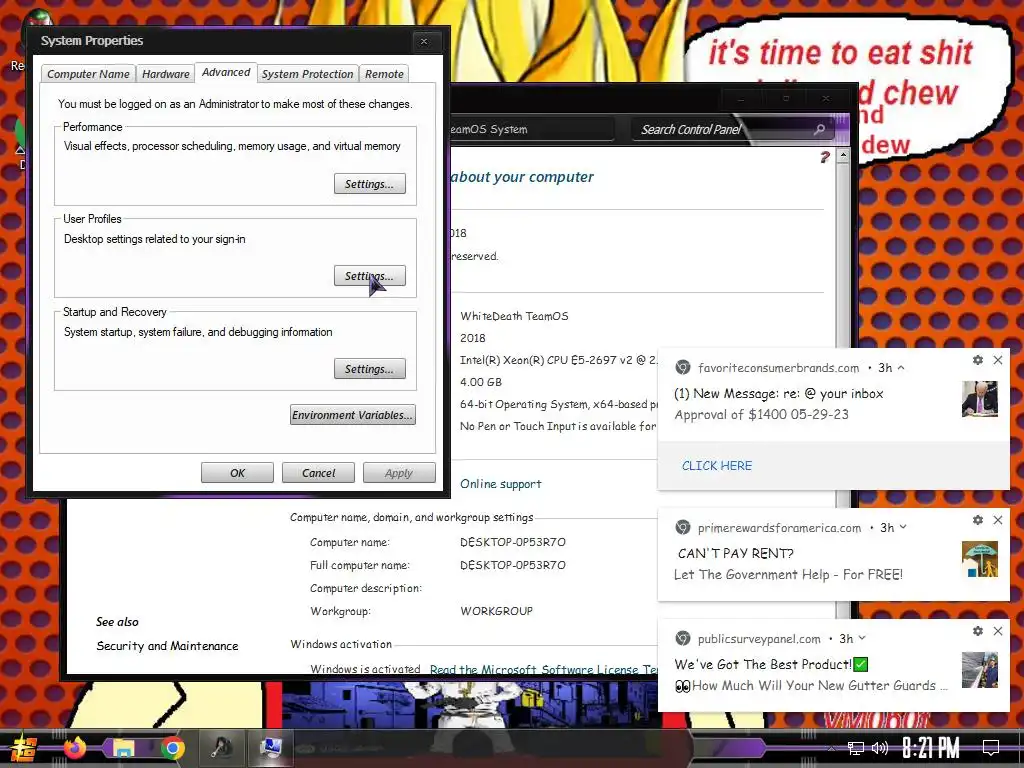
Task: Expand the publicsurveypanel.com notification chevron
Action: coord(862,638)
